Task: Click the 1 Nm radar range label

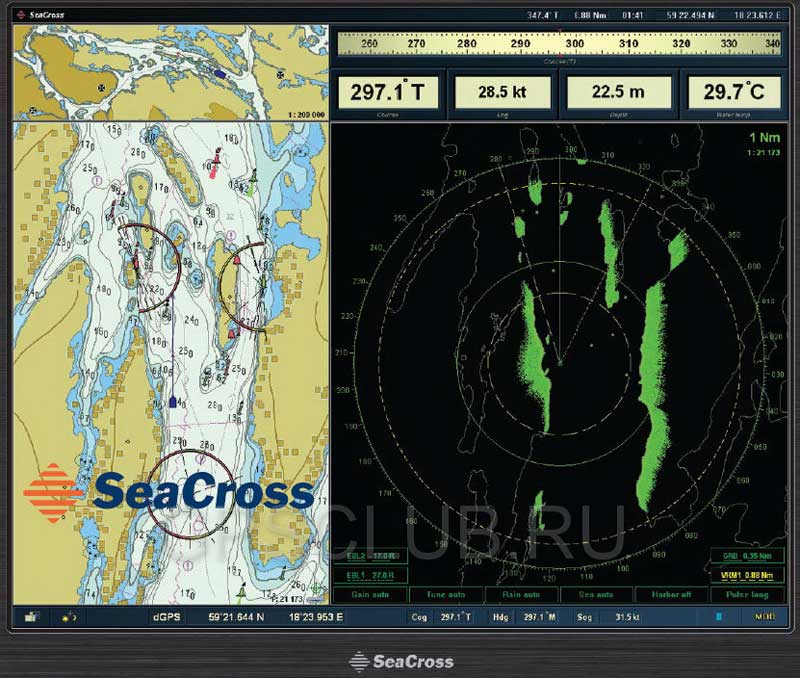Action: (x=764, y=137)
